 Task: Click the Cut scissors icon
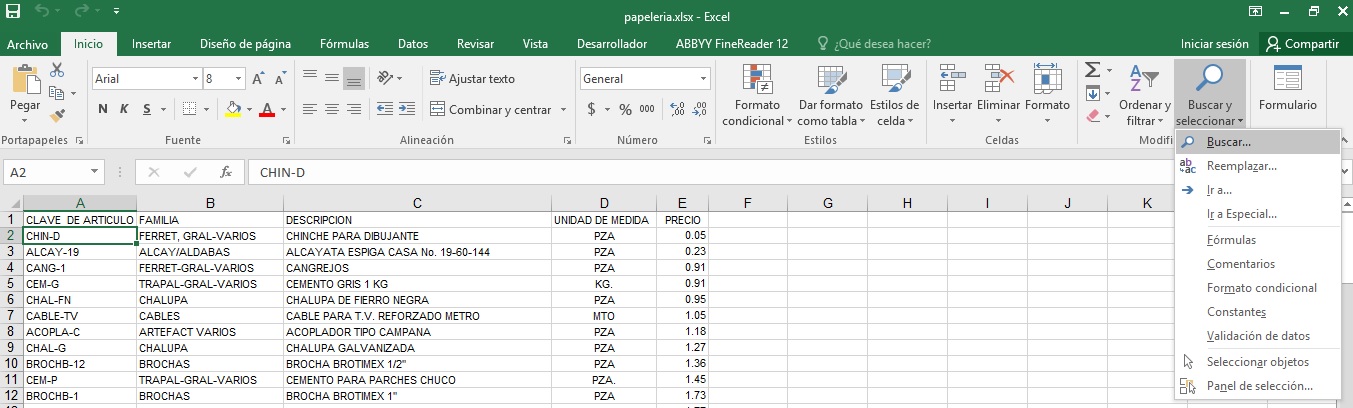coord(57,70)
